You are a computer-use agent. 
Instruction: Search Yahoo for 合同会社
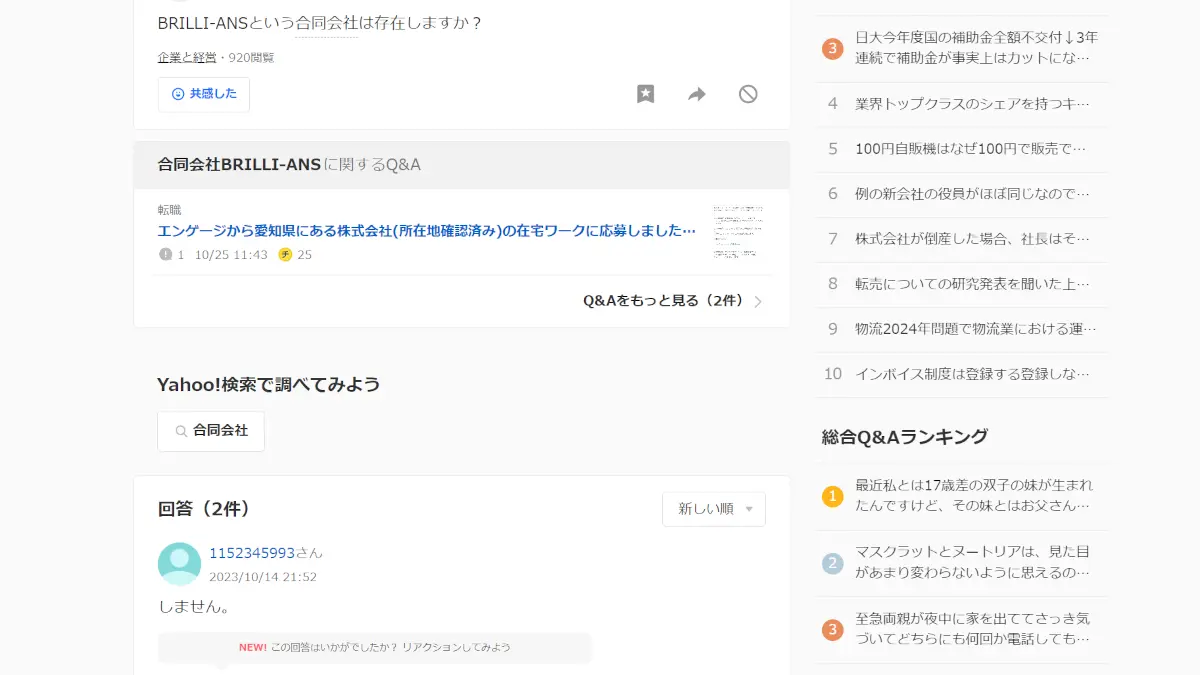(x=211, y=431)
